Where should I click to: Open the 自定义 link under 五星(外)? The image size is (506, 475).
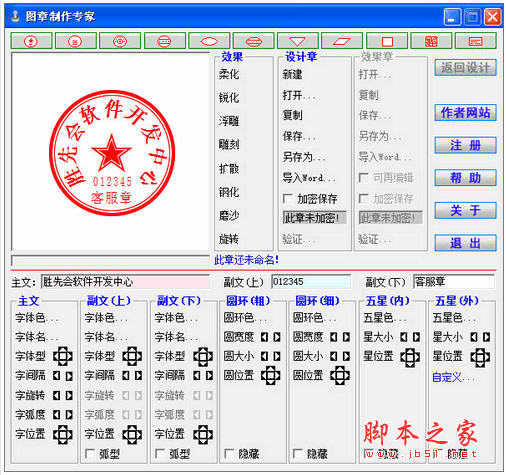coord(453,377)
